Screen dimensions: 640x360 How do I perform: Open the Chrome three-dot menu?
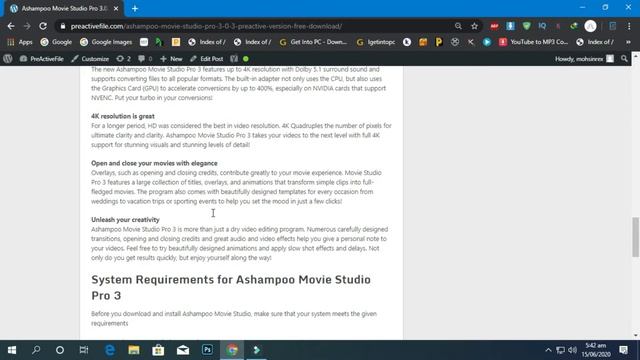coord(629,26)
